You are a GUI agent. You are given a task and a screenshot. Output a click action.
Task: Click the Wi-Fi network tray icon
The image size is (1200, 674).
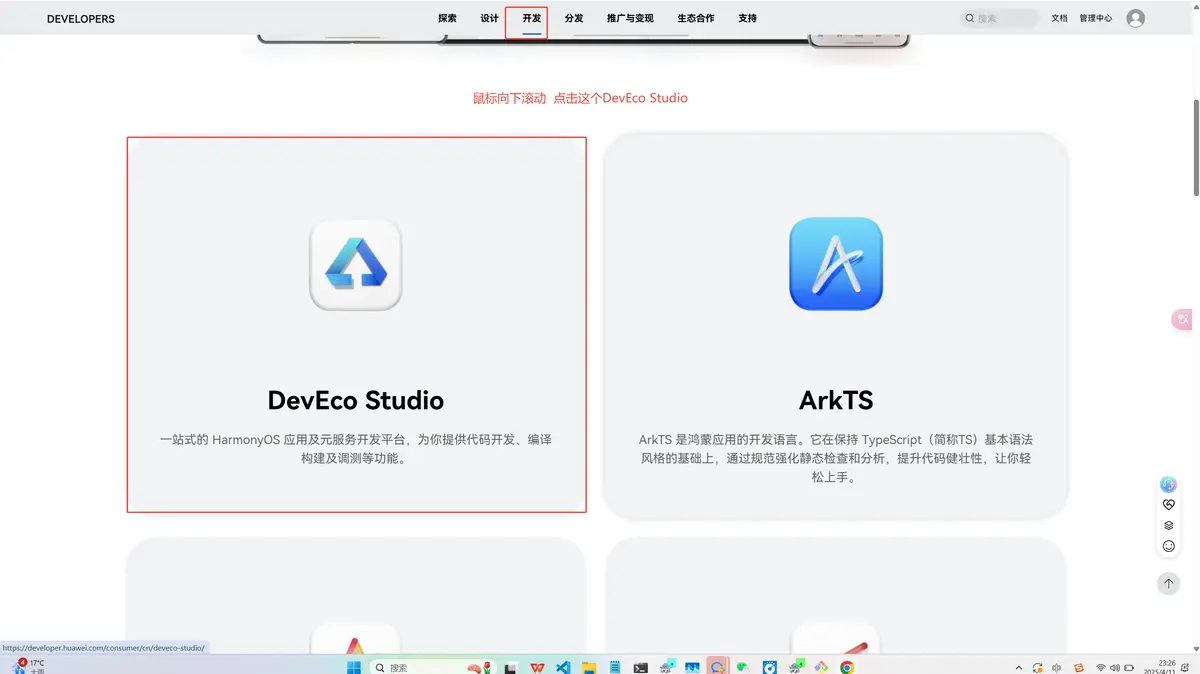pos(1101,667)
